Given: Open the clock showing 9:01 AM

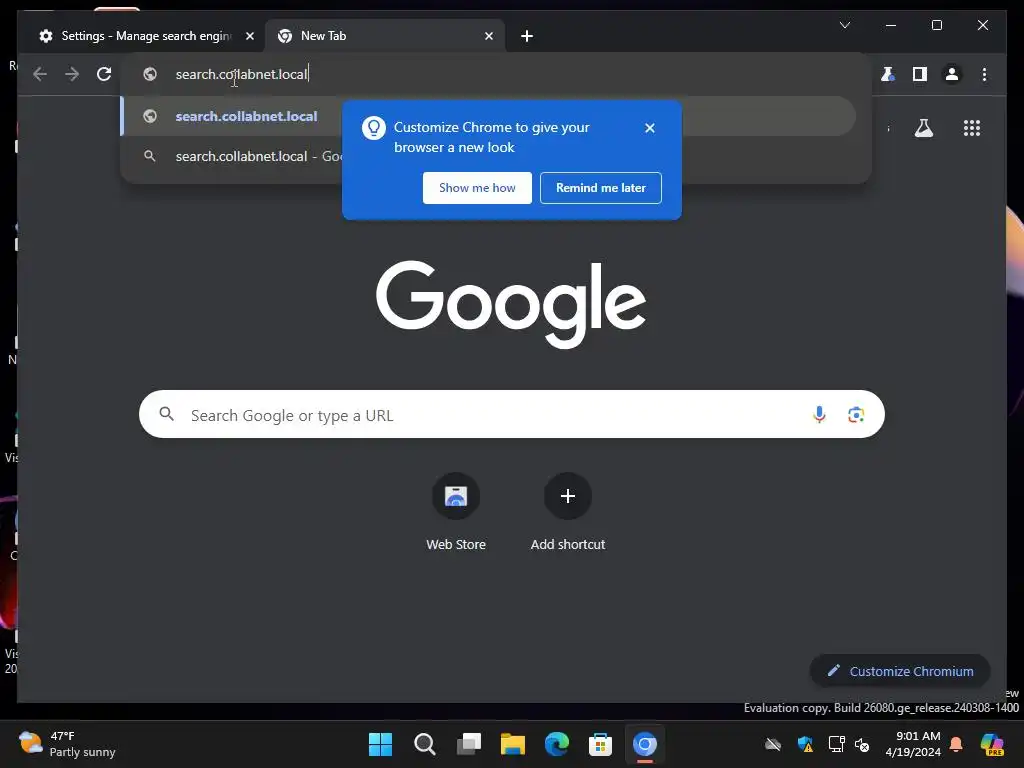Looking at the screenshot, I should coord(913,744).
